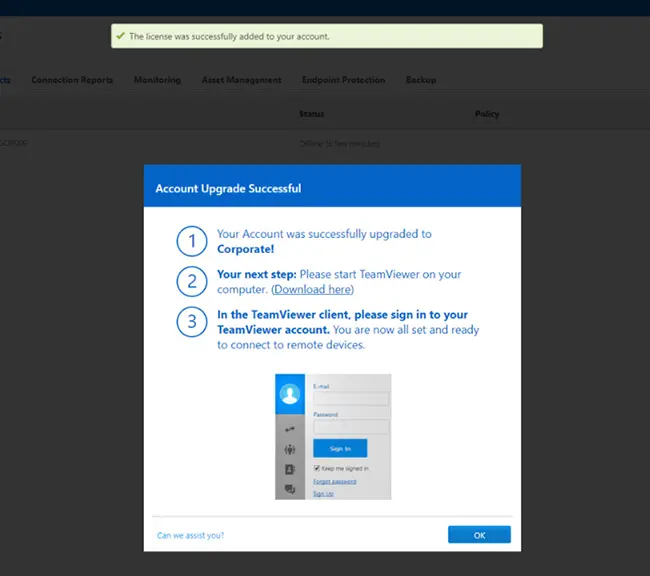
Task: Click the step 2 circle icon
Action: [x=192, y=281]
